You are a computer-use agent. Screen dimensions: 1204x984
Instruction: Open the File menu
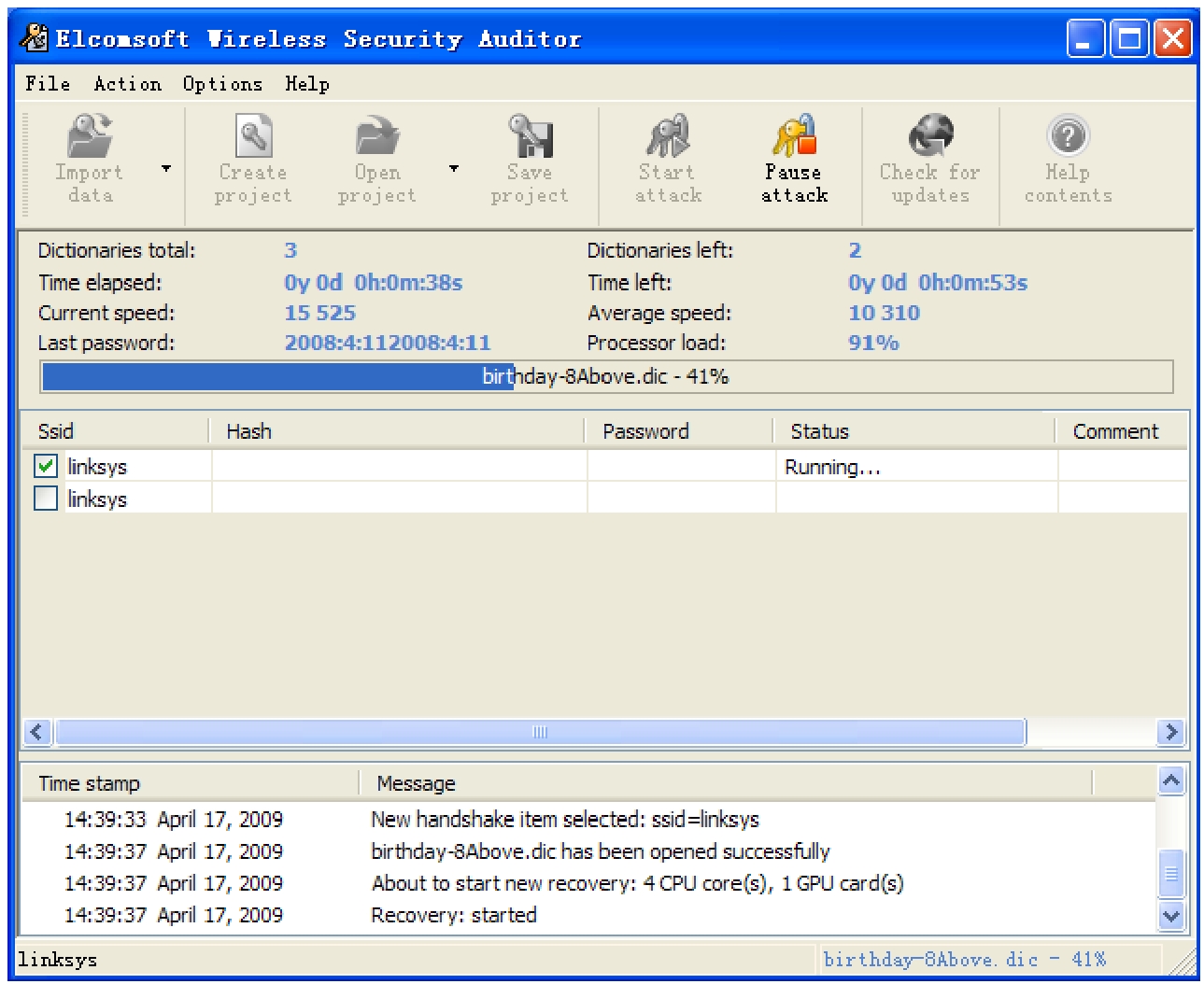tap(48, 84)
